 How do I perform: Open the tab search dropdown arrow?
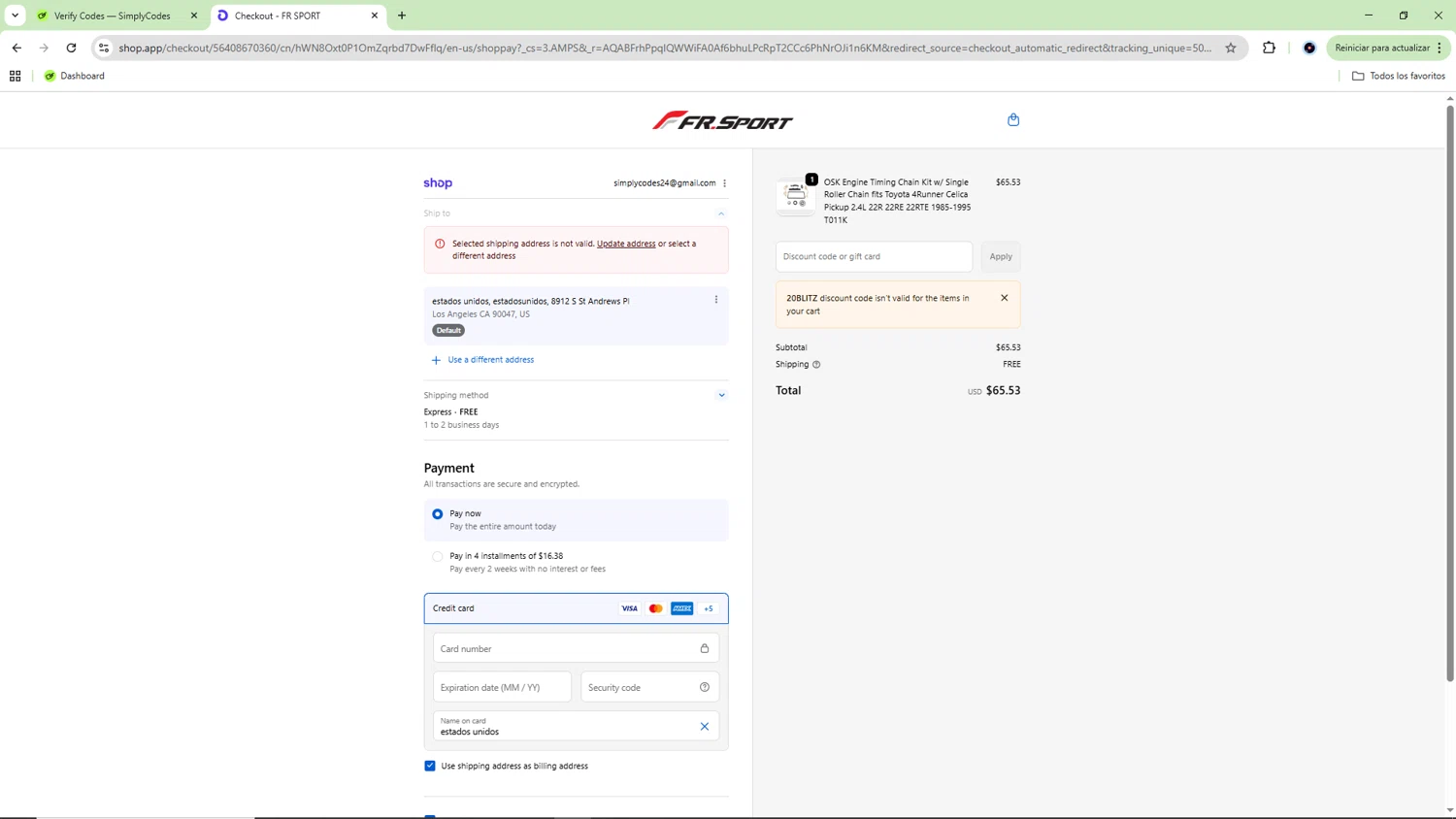(x=16, y=16)
